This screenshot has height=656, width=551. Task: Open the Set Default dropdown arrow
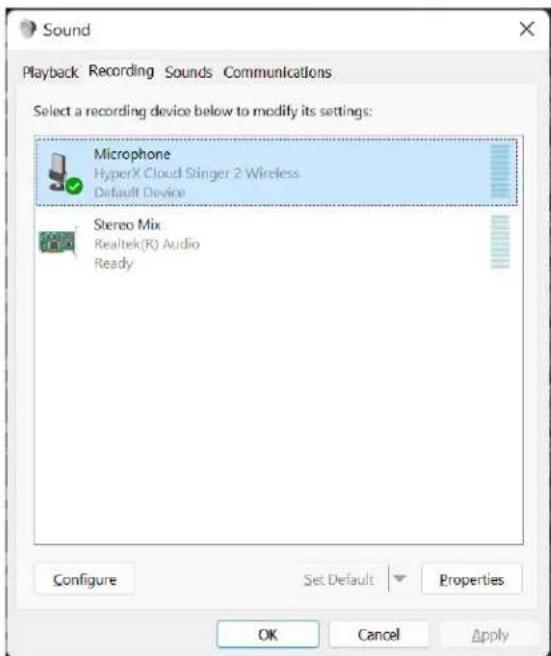[400, 579]
